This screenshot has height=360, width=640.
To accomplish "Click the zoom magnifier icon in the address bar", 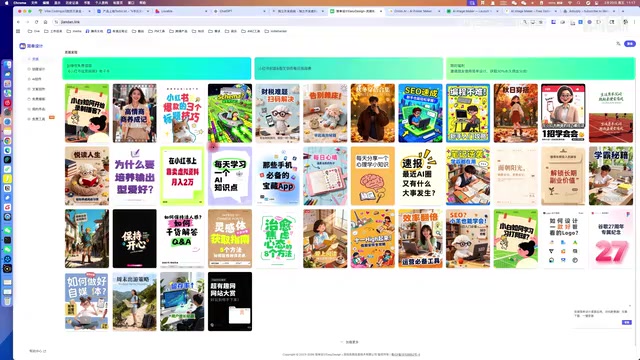I will click(525, 22).
